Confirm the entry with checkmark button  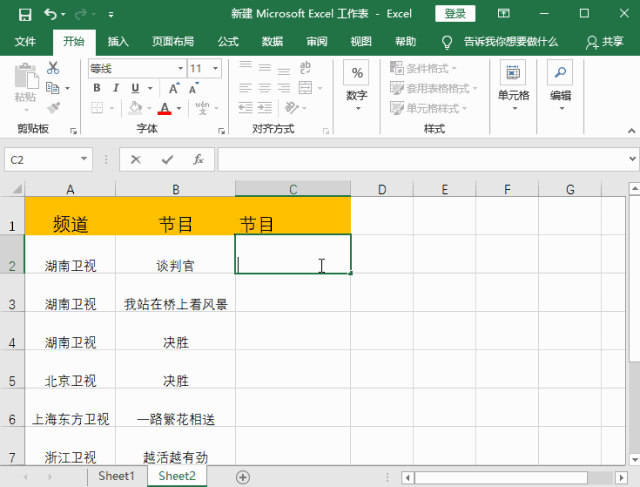click(x=167, y=160)
